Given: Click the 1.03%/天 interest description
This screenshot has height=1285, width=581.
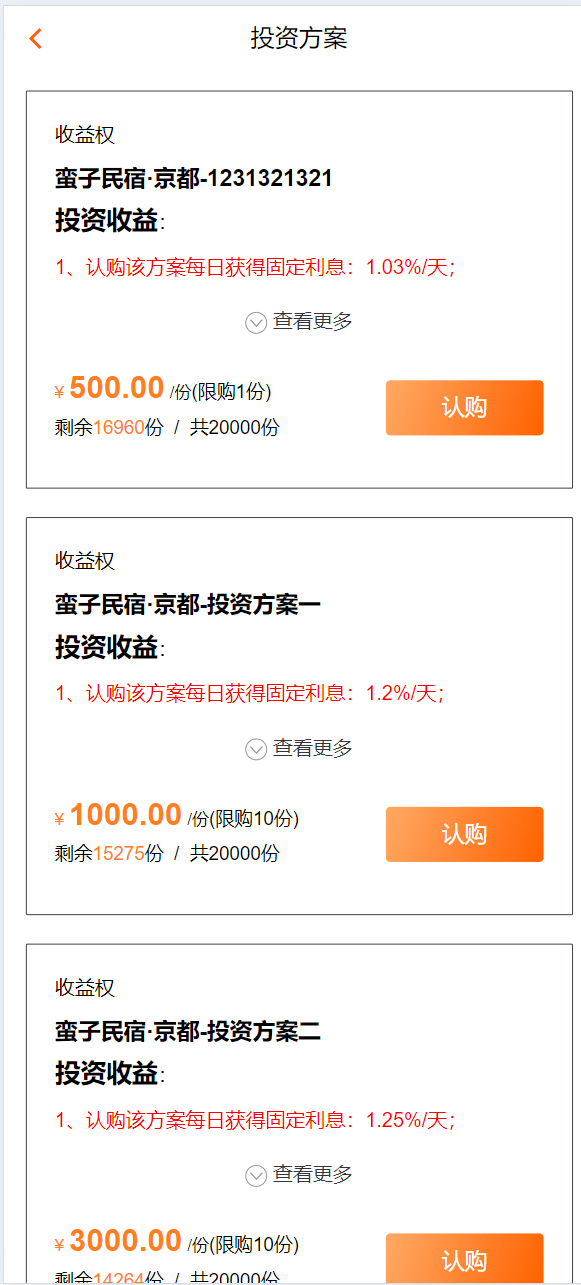Looking at the screenshot, I should tap(255, 267).
